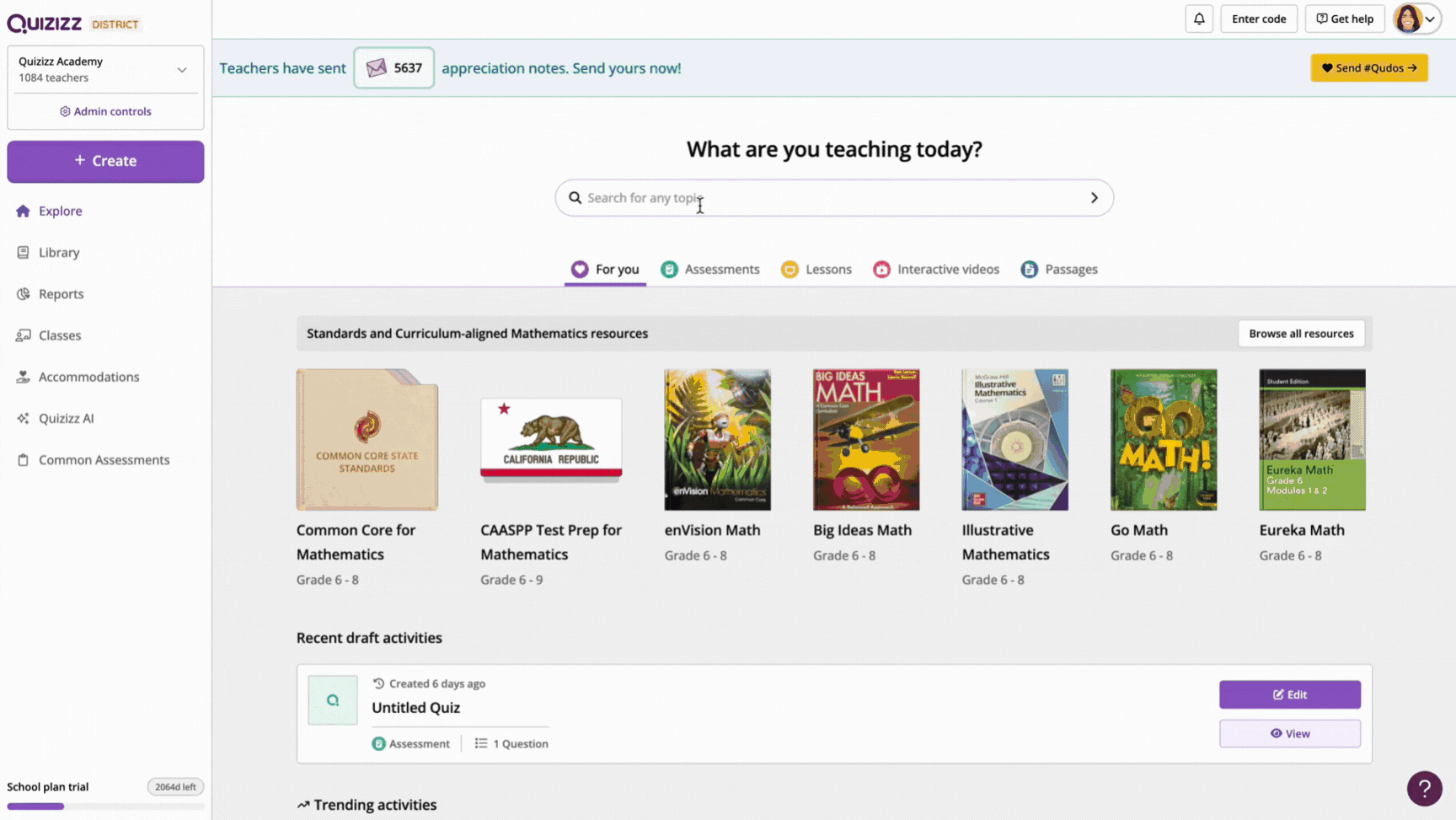This screenshot has height=820, width=1456.
Task: Click the Assessment badge icon on draft
Action: [x=378, y=743]
